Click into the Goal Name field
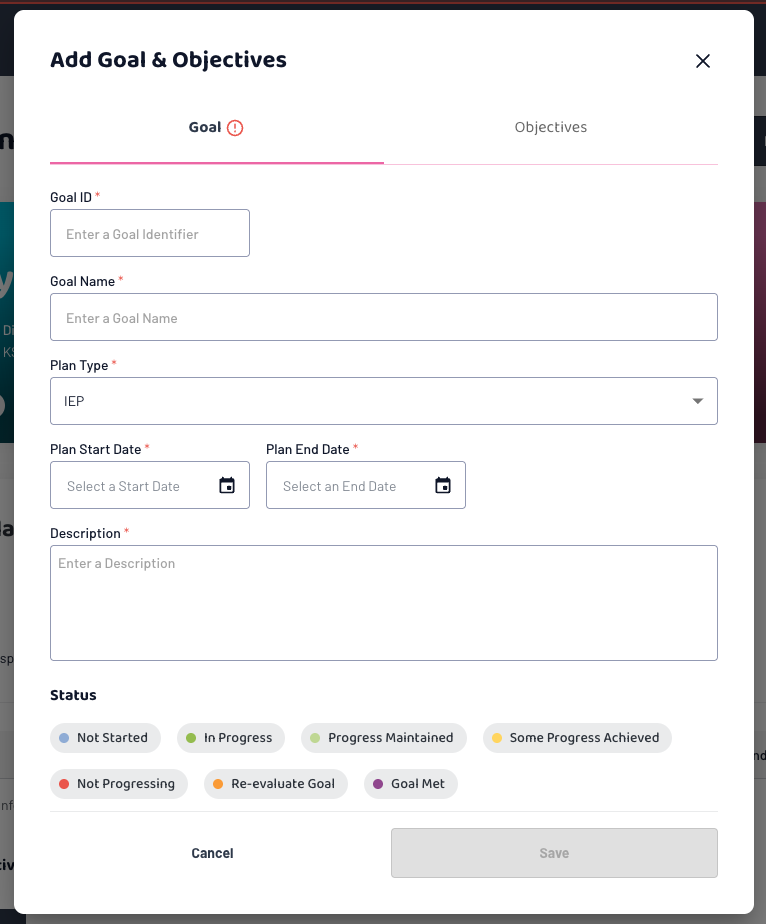The image size is (766, 924). click(384, 317)
